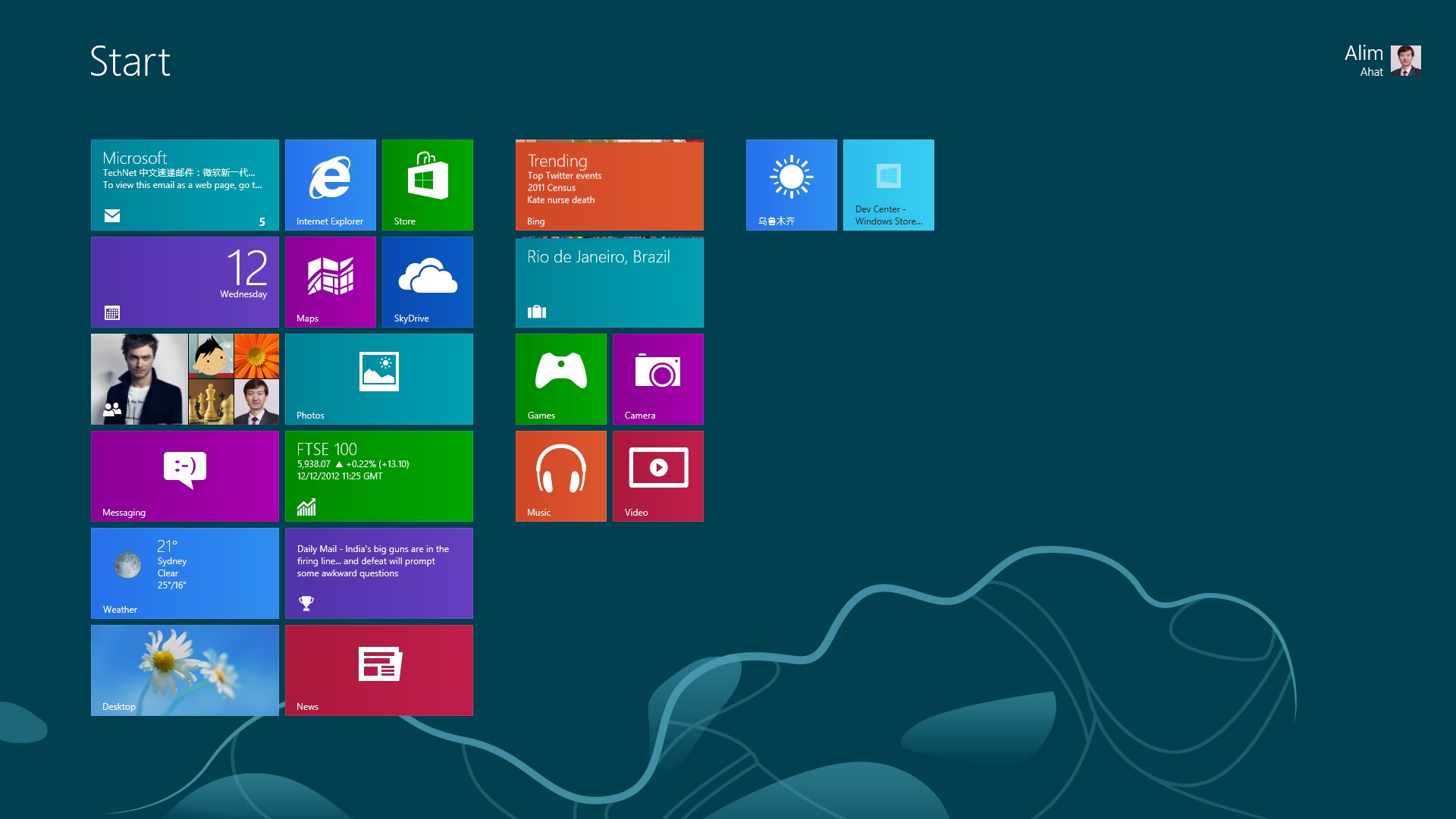
Task: Launch the Games tile
Action: (x=561, y=379)
